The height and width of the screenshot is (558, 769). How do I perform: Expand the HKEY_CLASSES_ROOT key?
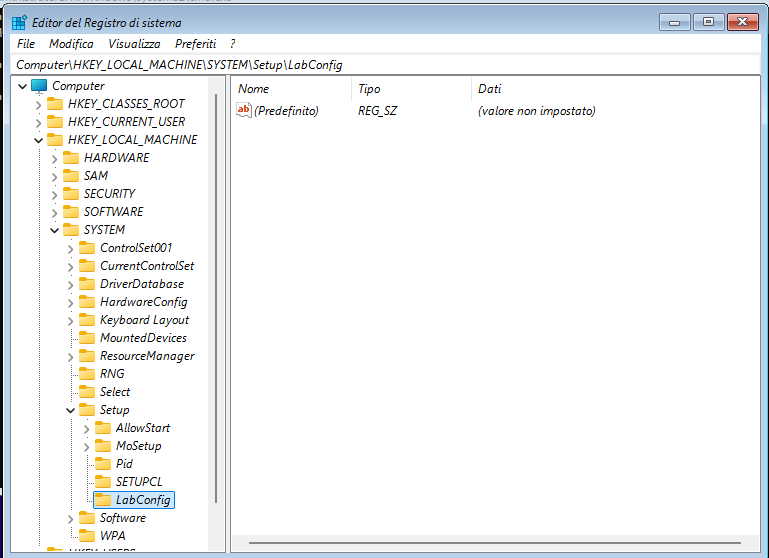[38, 104]
